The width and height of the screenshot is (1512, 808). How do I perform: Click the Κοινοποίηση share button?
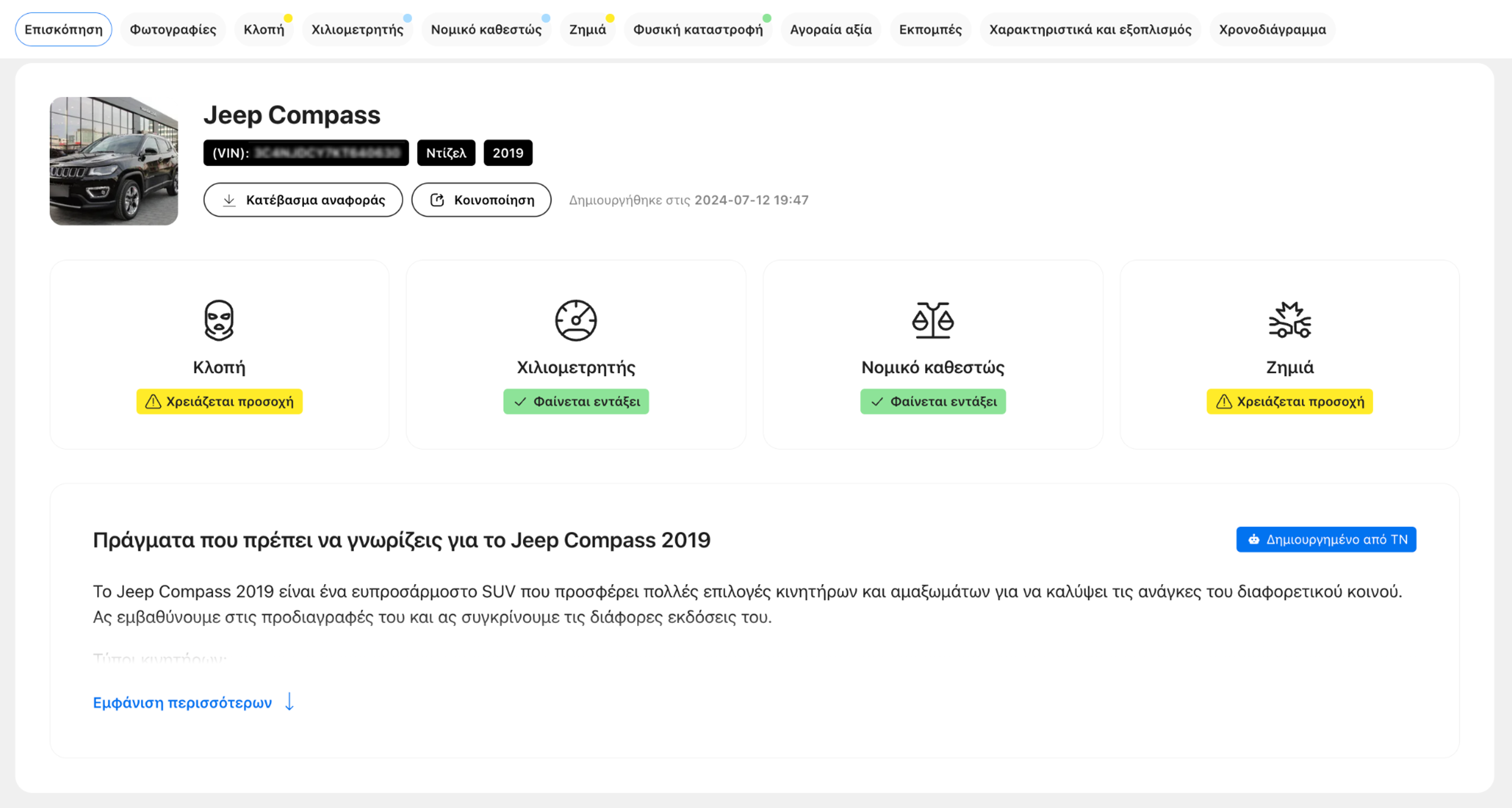tap(481, 200)
